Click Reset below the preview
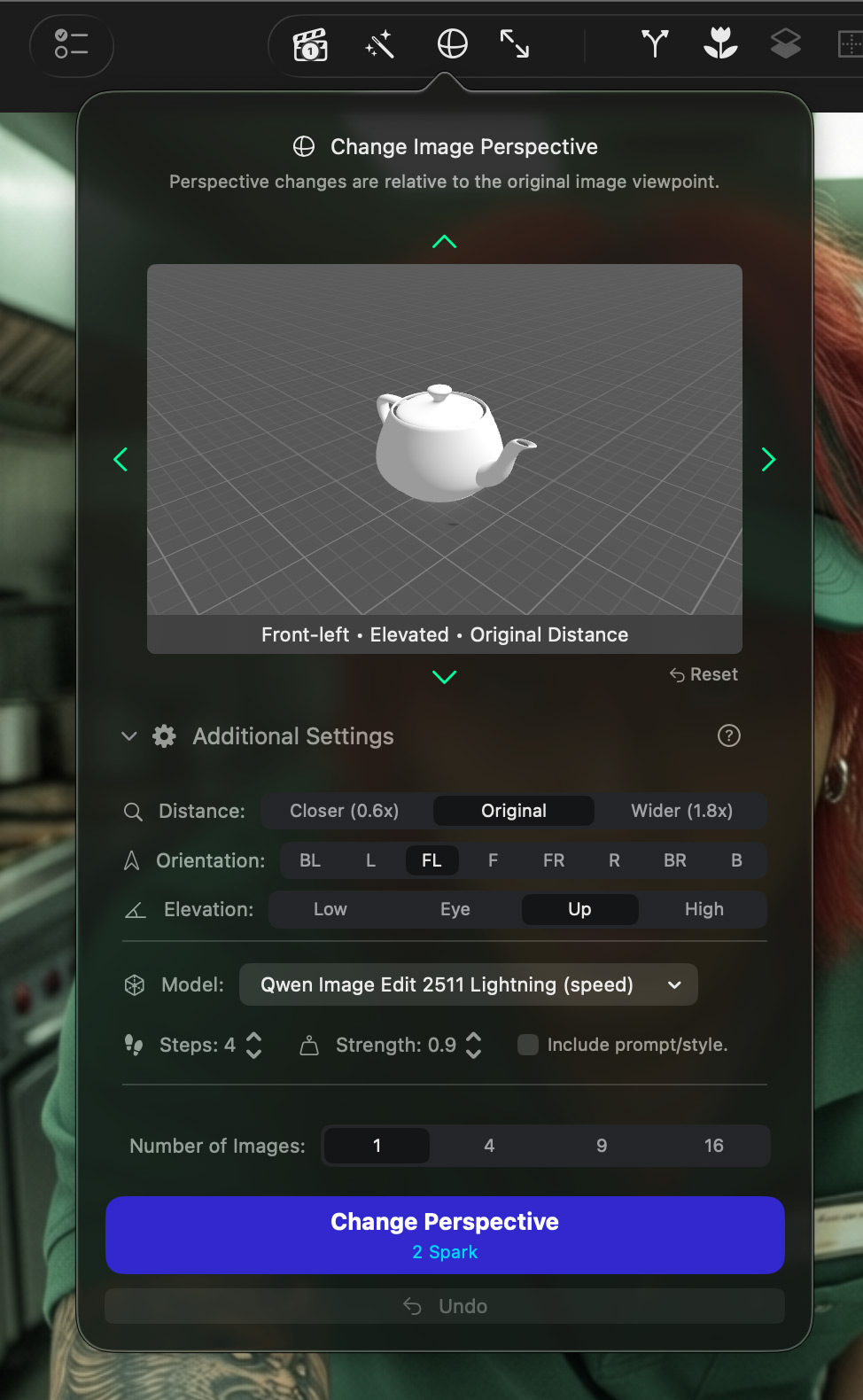This screenshot has height=1400, width=863. [x=704, y=674]
